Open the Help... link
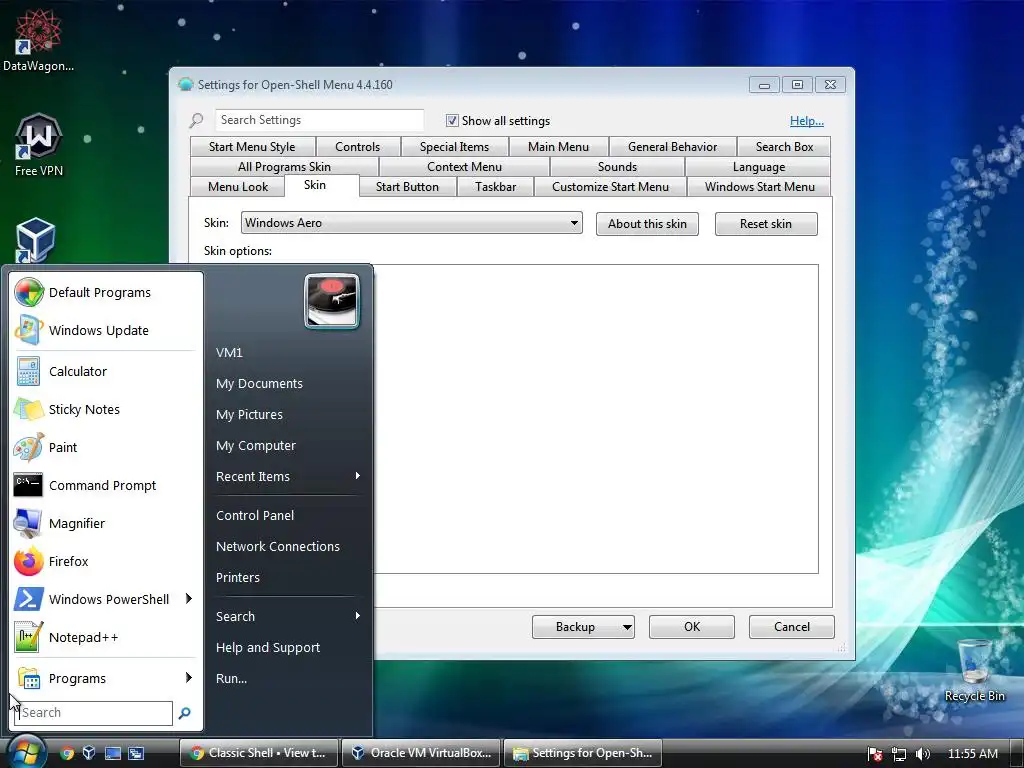 click(807, 121)
